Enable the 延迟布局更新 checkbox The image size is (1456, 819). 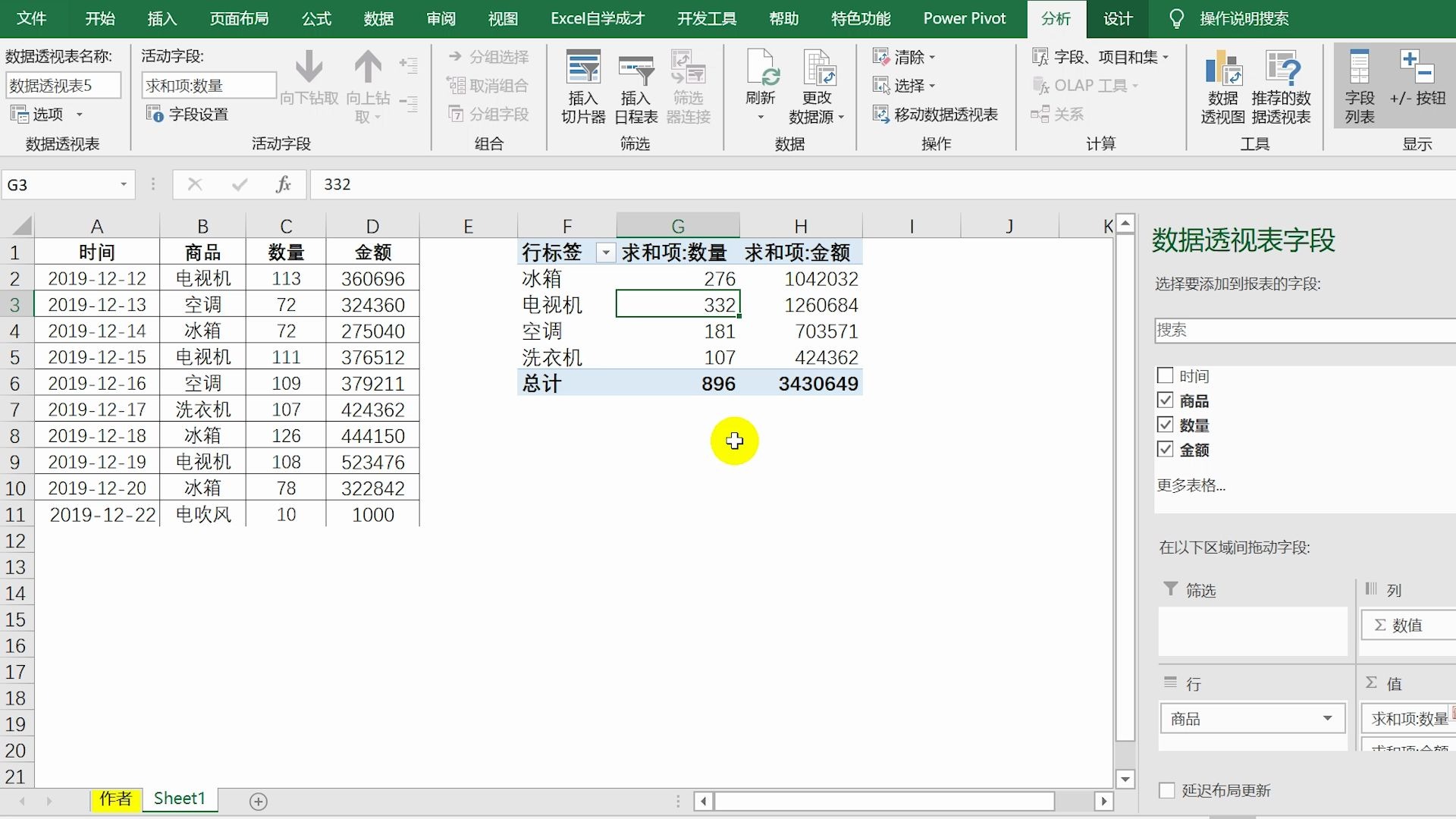tap(1167, 790)
